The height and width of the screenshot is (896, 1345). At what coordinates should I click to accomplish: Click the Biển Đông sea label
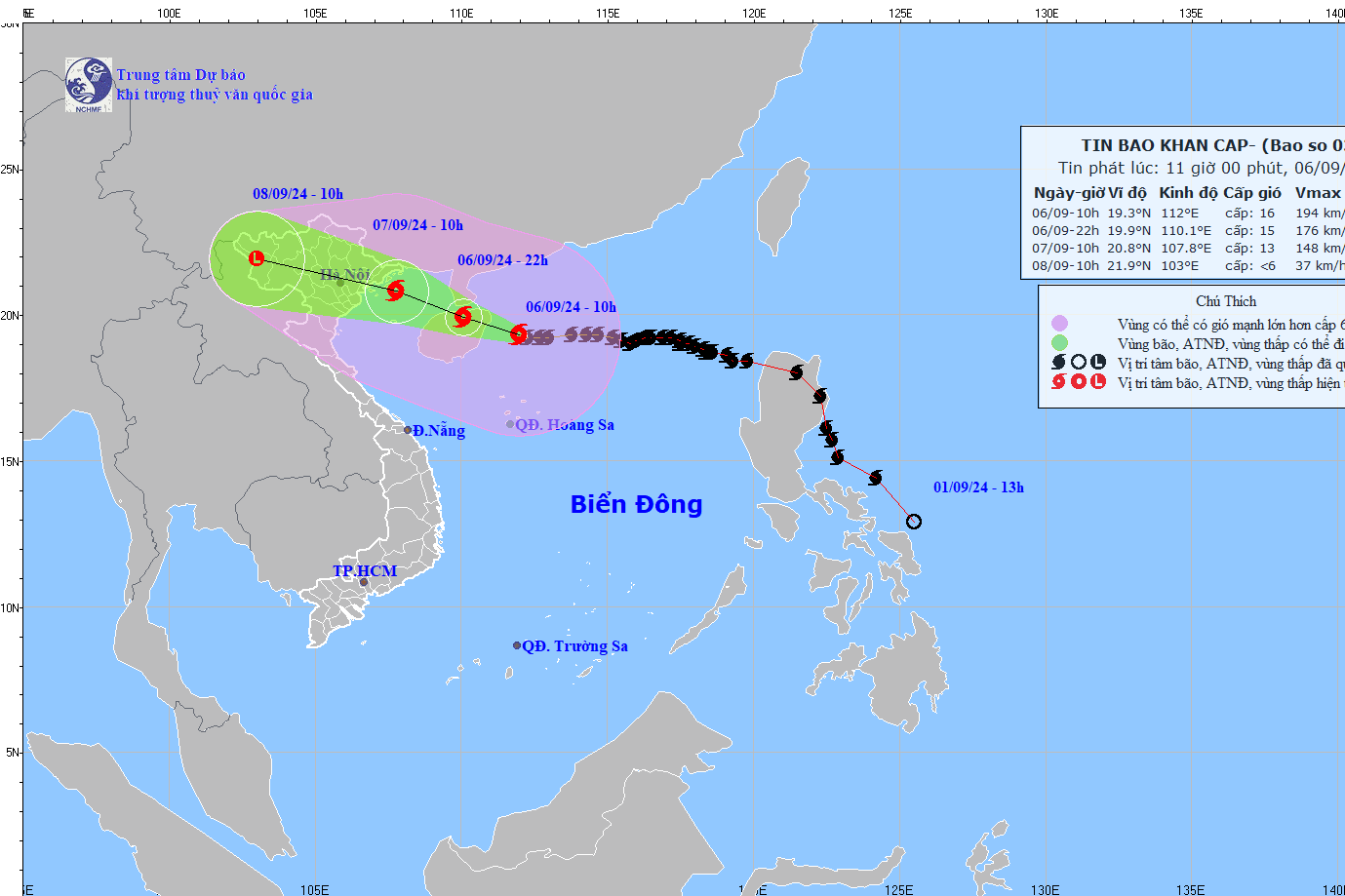coord(636,504)
